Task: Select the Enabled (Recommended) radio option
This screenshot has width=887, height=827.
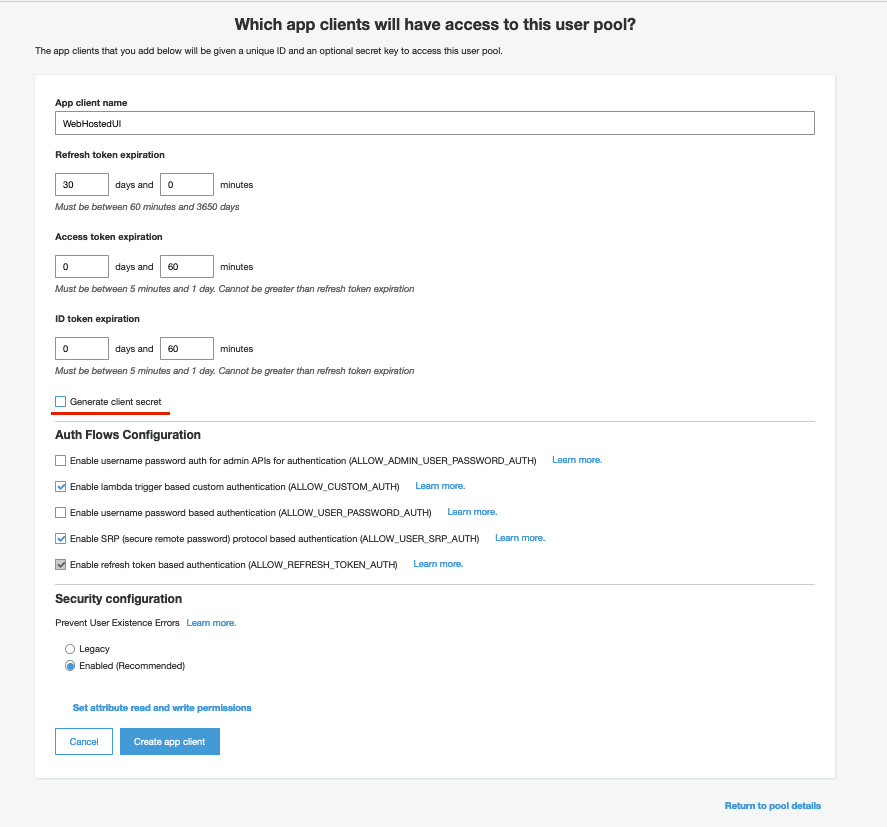Action: click(x=70, y=666)
